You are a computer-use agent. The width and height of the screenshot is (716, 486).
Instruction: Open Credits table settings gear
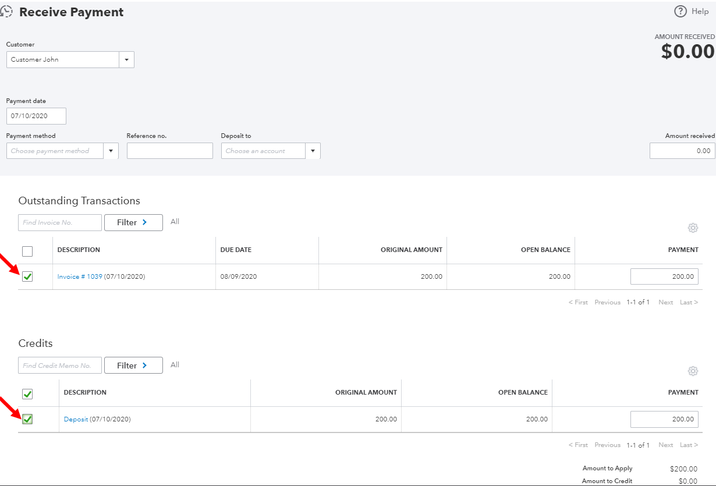[693, 371]
